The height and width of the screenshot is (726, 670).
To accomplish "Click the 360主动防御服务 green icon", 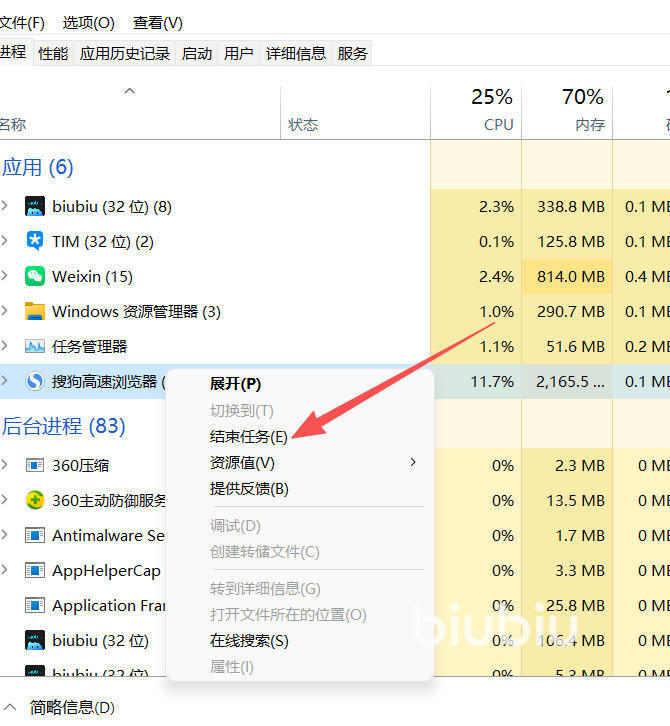I will coord(35,501).
